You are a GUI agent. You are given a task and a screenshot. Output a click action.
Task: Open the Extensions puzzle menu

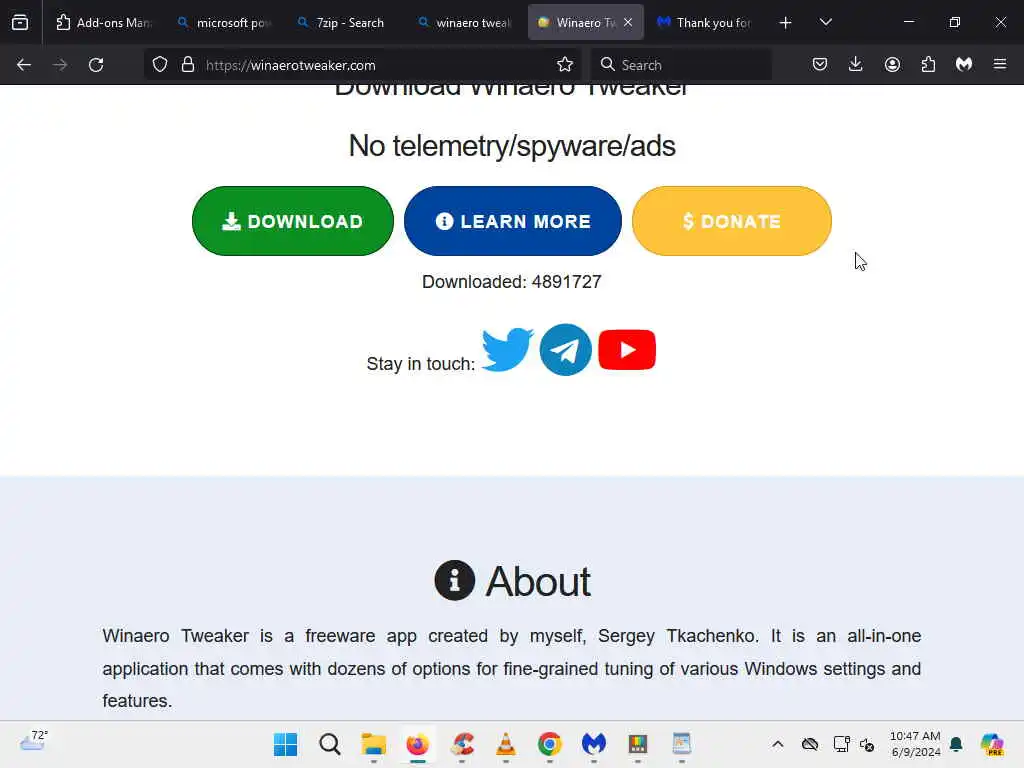928,65
